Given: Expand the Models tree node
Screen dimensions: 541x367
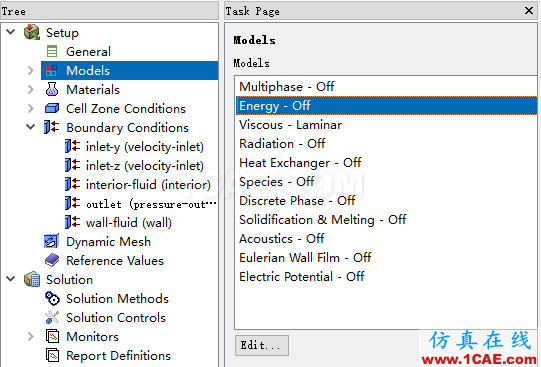Looking at the screenshot, I should coord(31,70).
